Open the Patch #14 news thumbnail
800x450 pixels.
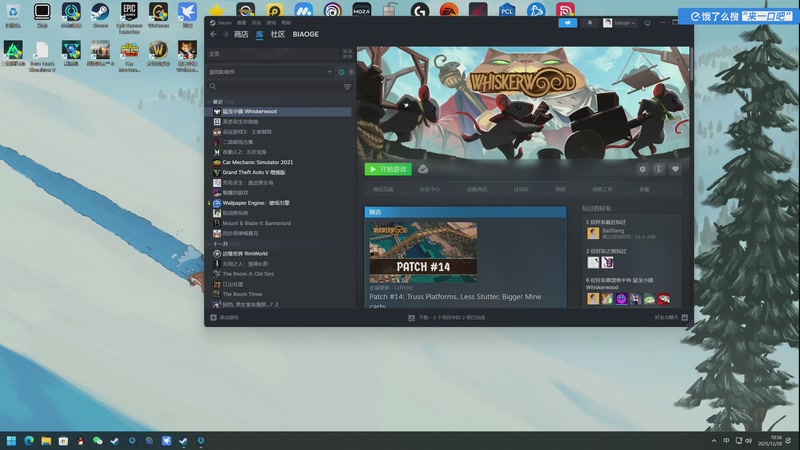click(x=423, y=252)
